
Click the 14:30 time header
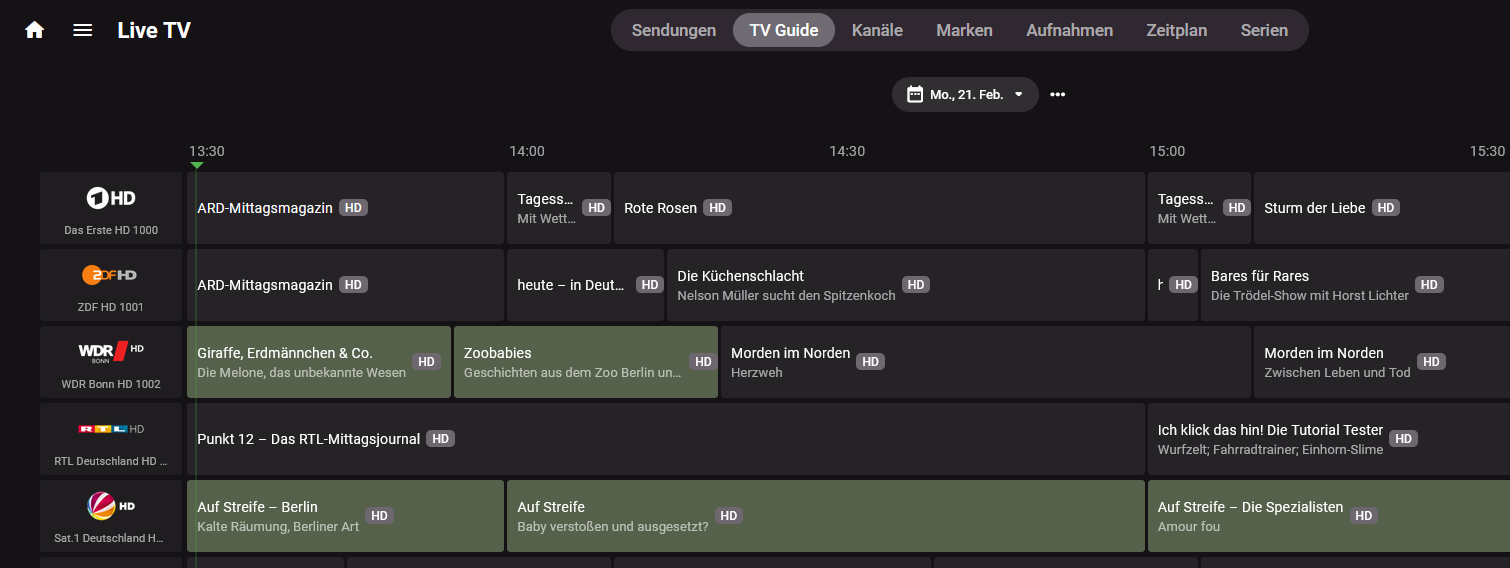(x=847, y=151)
